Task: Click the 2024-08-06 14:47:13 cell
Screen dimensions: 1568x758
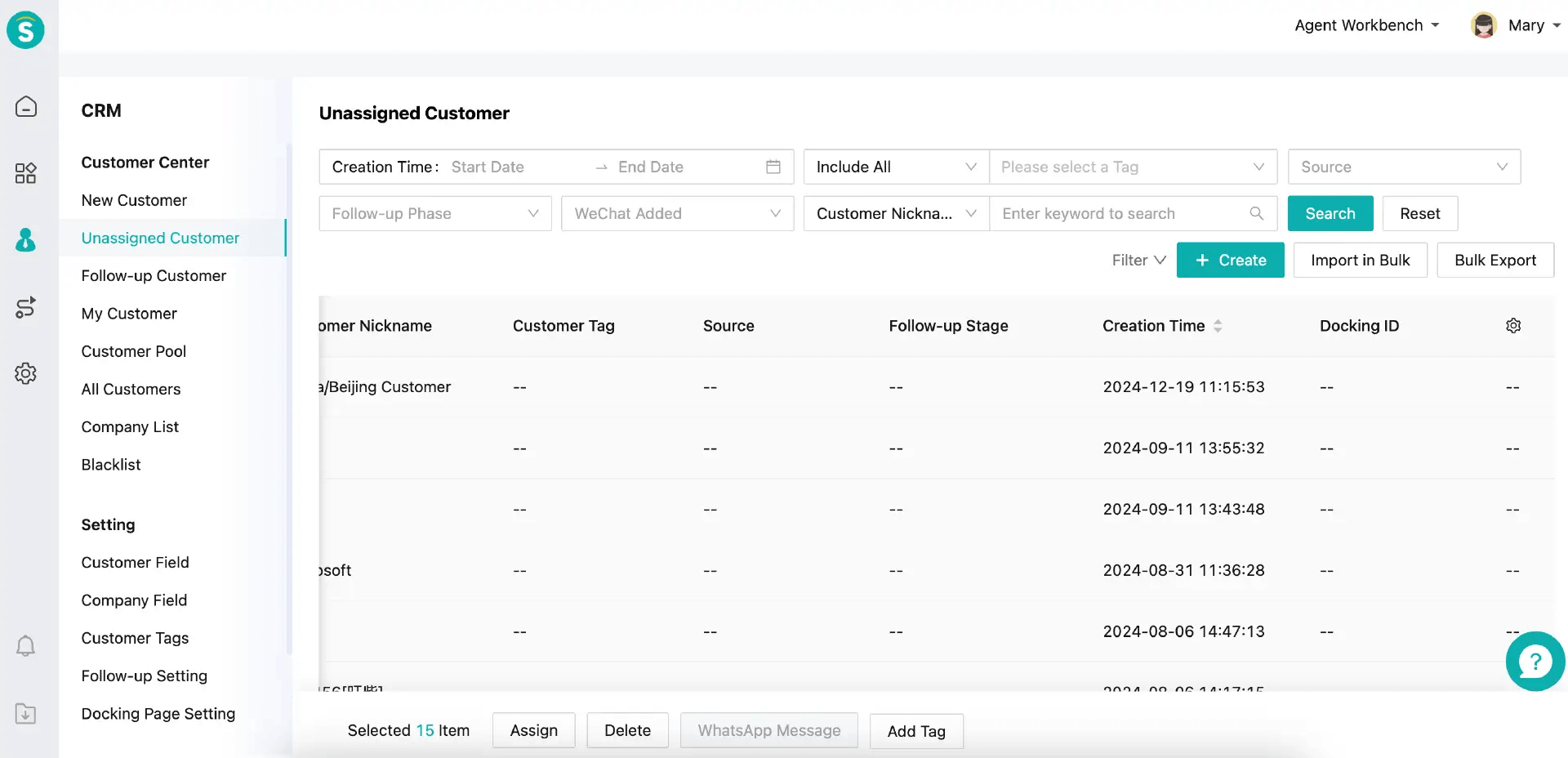Action: coord(1183,631)
